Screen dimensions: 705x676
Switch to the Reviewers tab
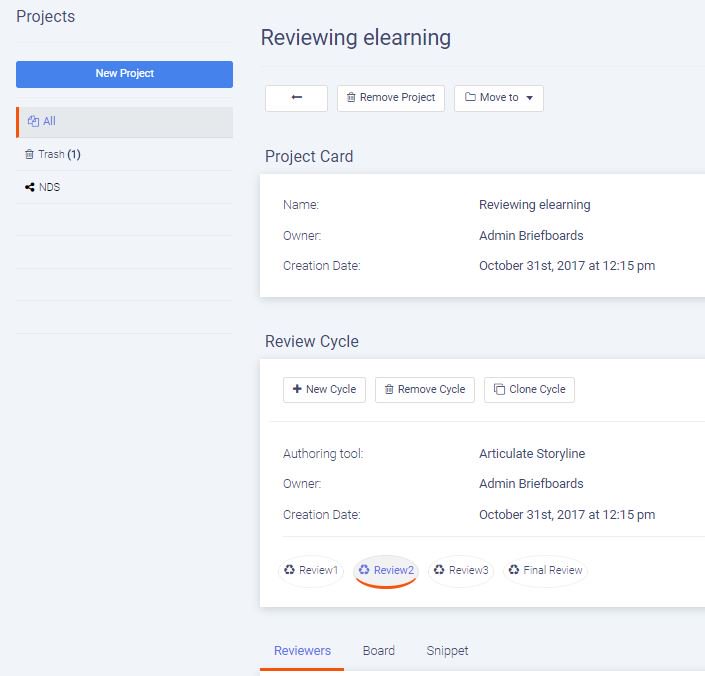(x=302, y=651)
